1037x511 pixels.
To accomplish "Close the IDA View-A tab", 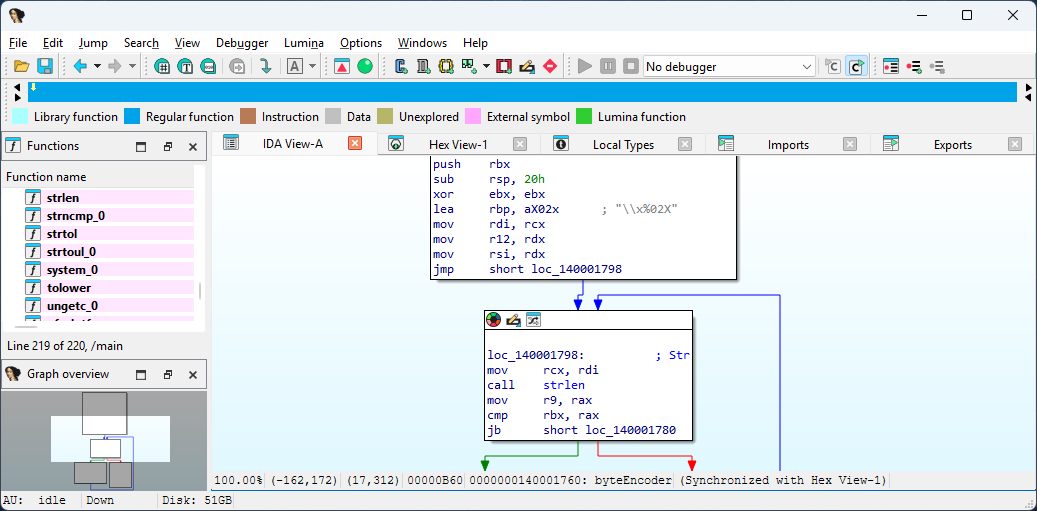I will 354,144.
